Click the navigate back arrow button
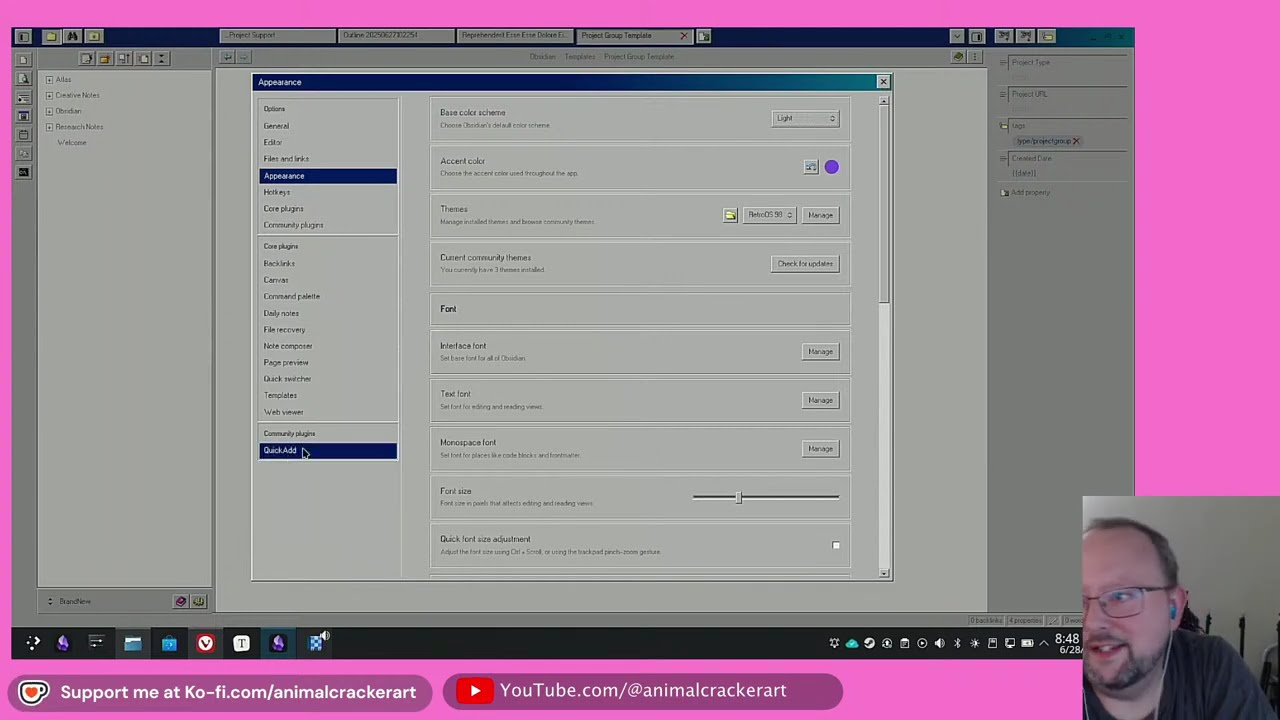1280x720 pixels. (x=228, y=57)
